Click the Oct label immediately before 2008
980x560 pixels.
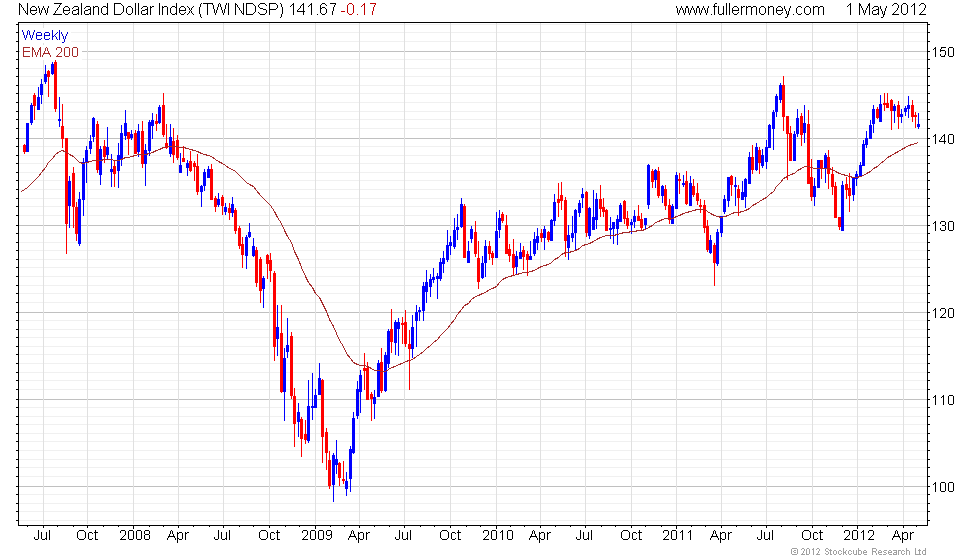[x=87, y=535]
